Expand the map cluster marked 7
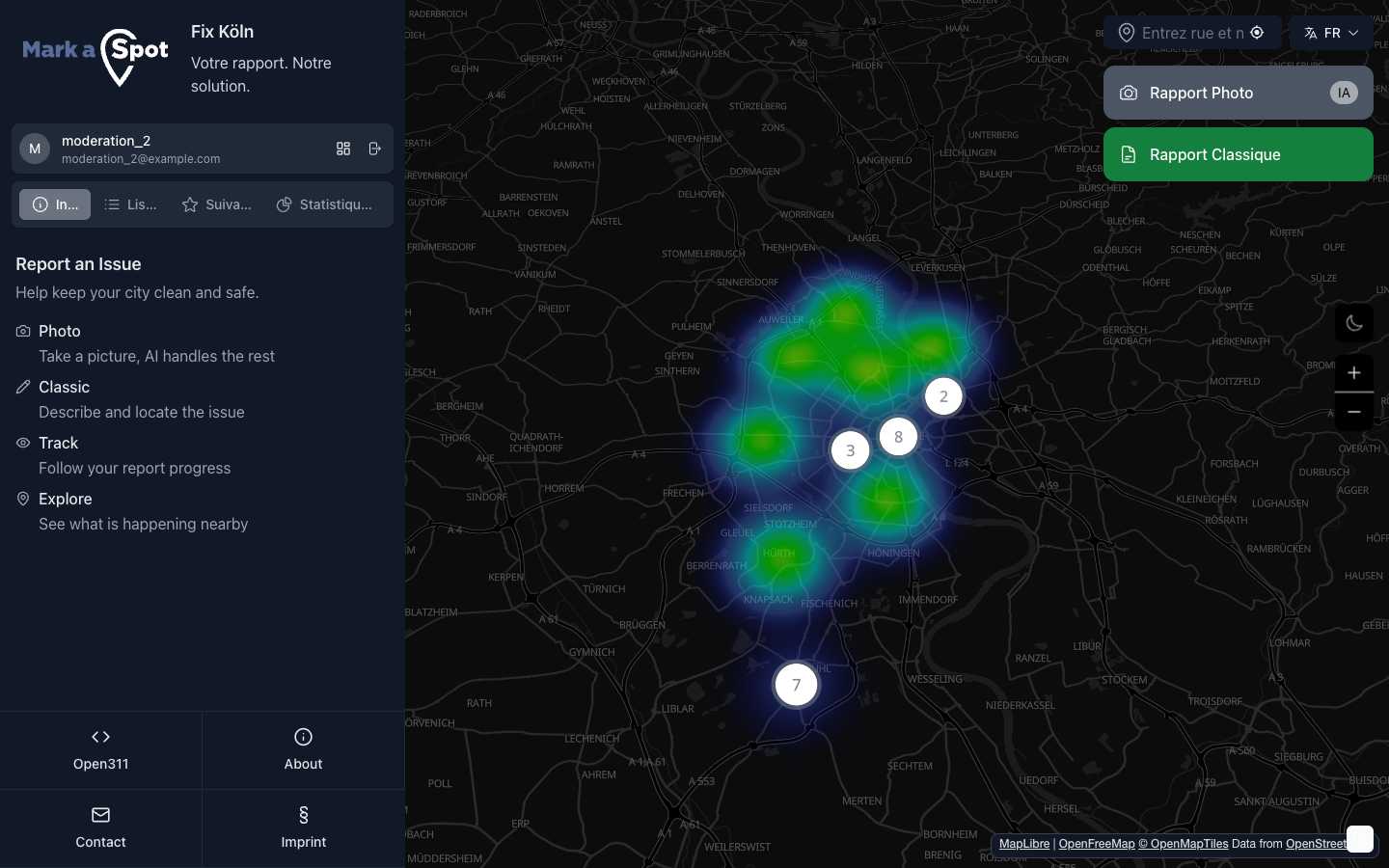 [796, 685]
